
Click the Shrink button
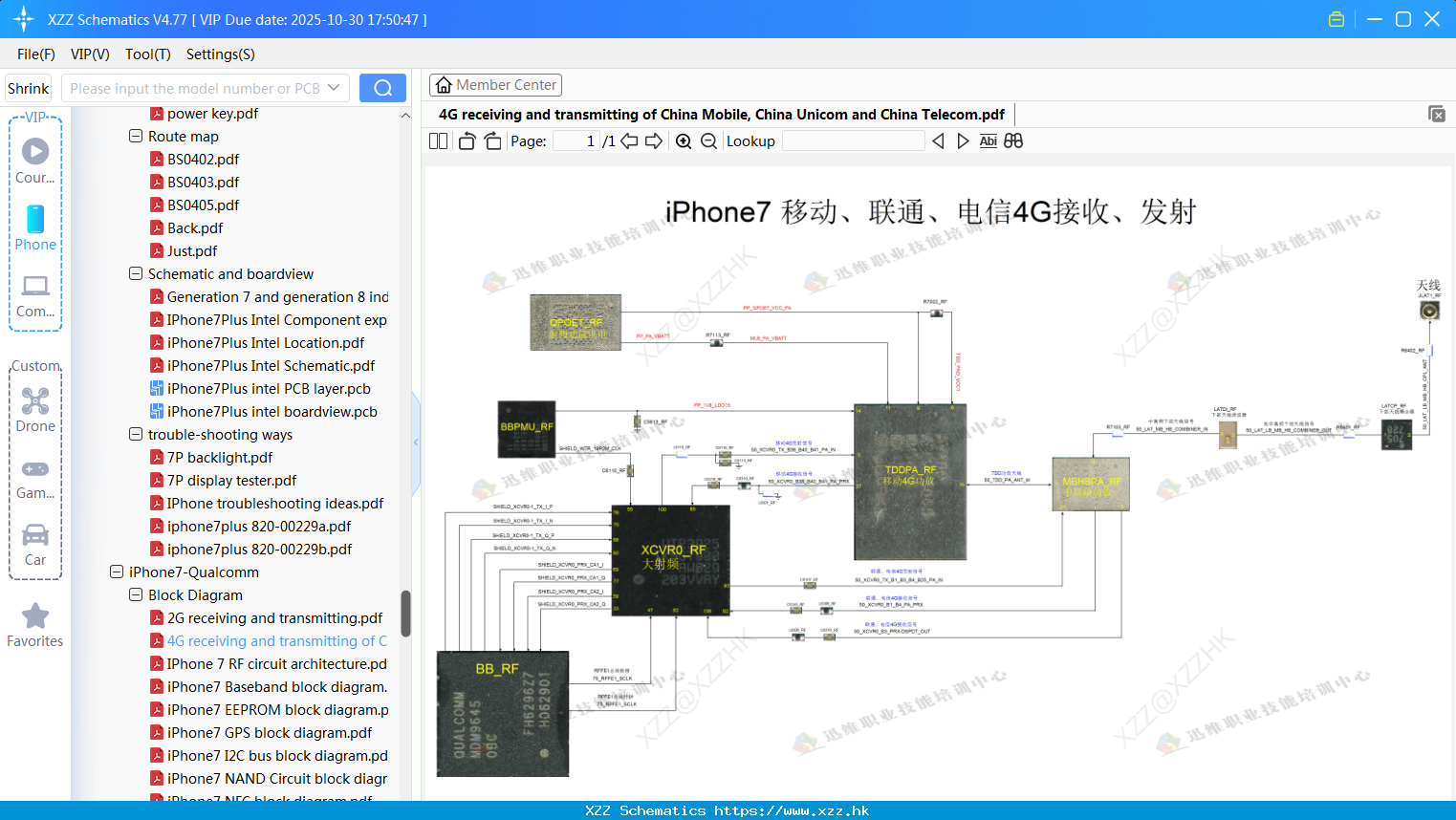pos(28,88)
